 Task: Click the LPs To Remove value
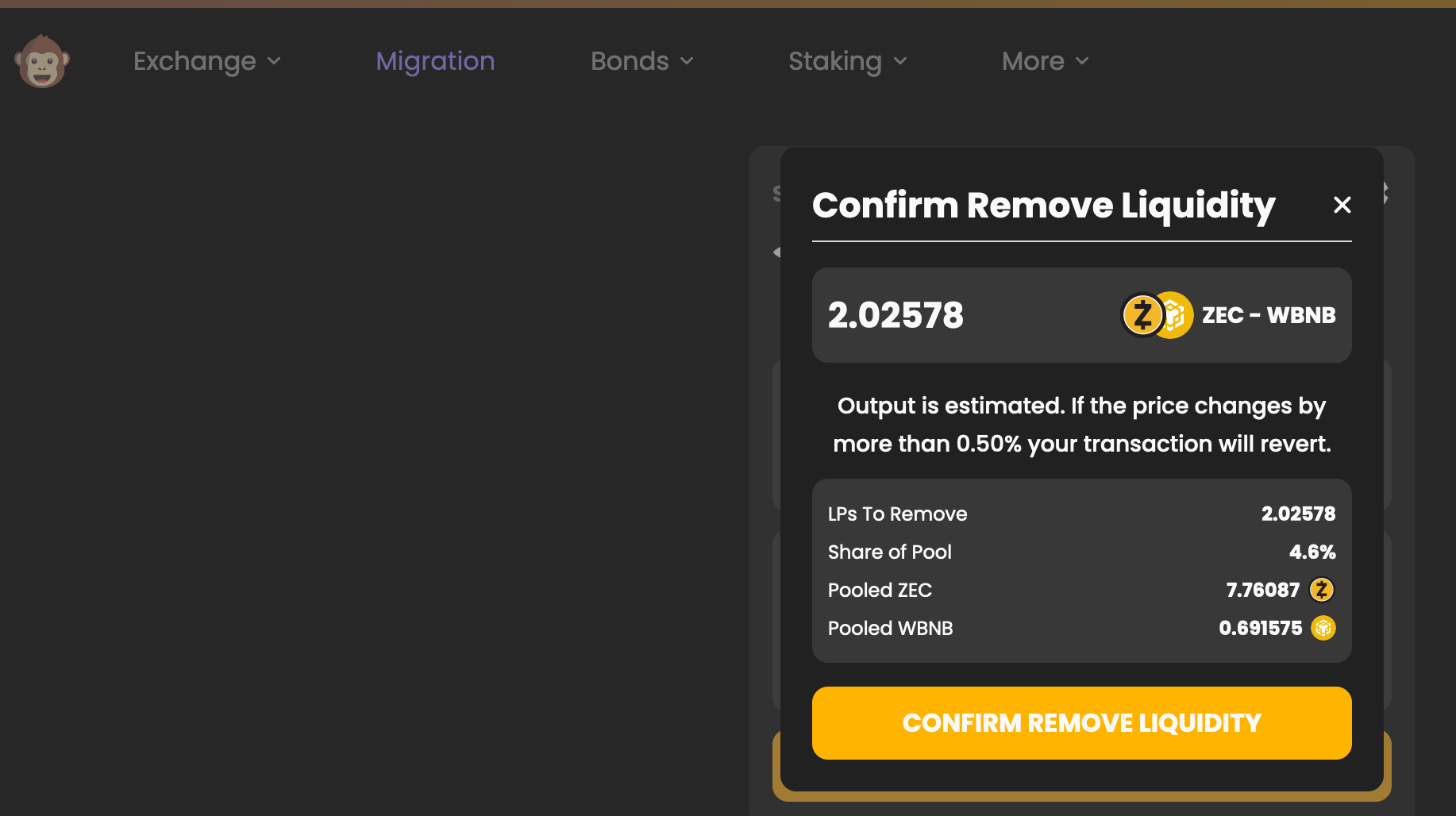point(1298,514)
